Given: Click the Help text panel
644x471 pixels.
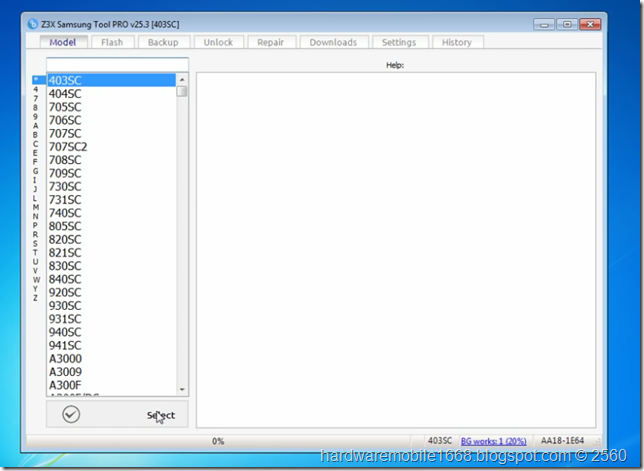Looking at the screenshot, I should [x=396, y=250].
